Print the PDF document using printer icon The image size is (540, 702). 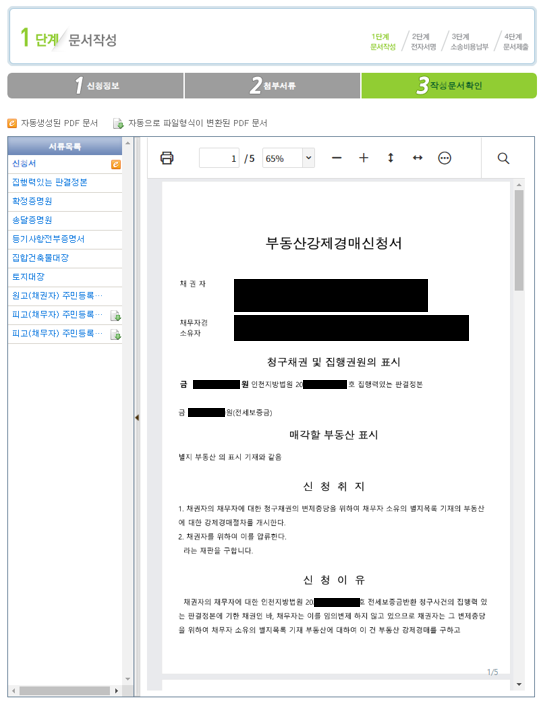pyautogui.click(x=167, y=158)
